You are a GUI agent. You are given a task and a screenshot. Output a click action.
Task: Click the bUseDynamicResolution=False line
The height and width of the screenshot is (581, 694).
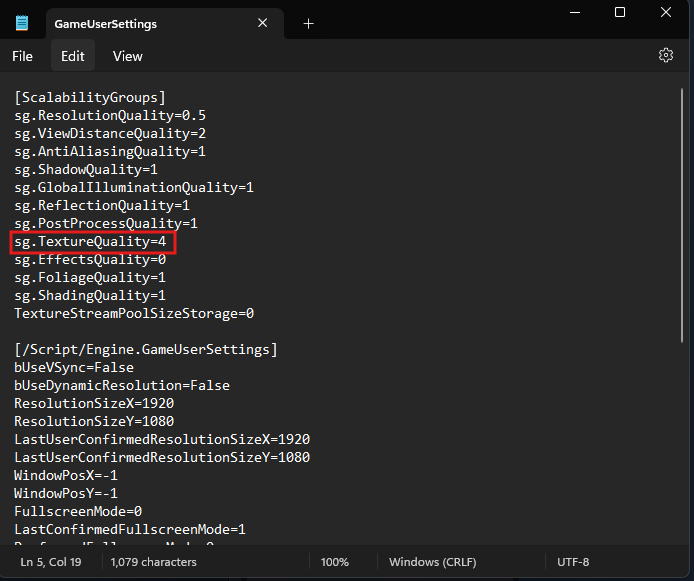click(122, 385)
